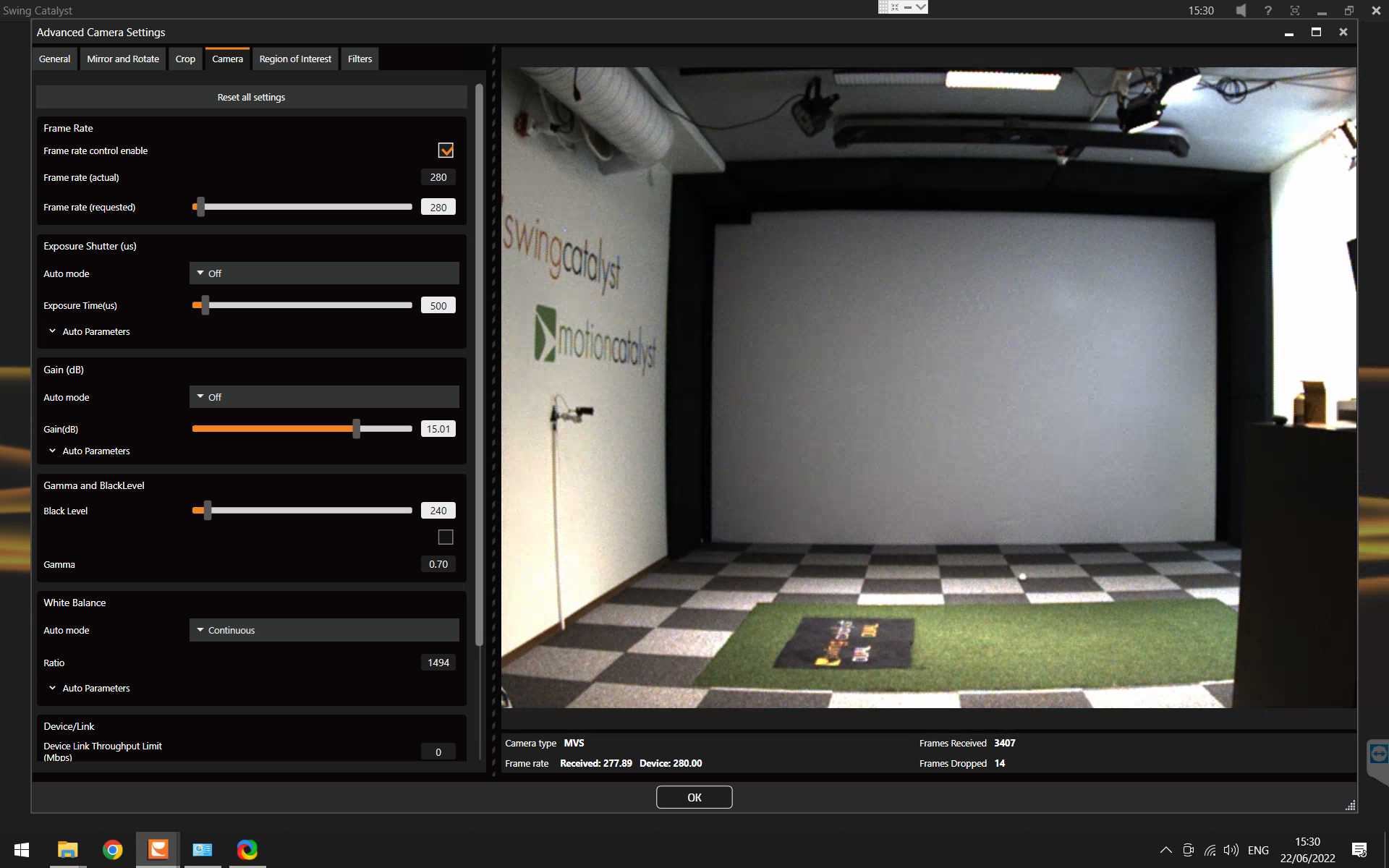The image size is (1389, 868).
Task: Switch to Region of Interest tab
Action: 295,59
